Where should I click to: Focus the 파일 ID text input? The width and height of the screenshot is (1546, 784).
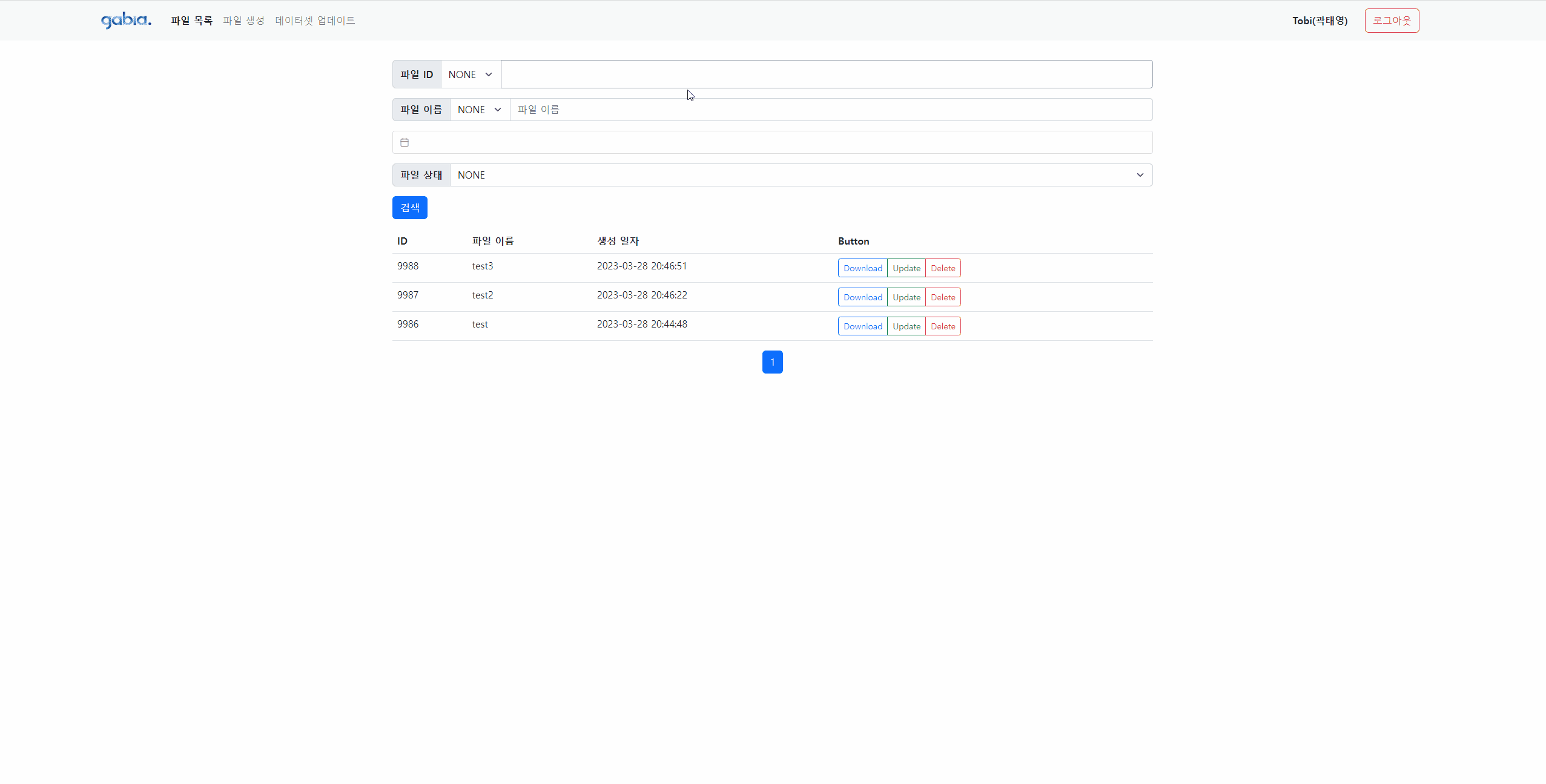coord(827,74)
